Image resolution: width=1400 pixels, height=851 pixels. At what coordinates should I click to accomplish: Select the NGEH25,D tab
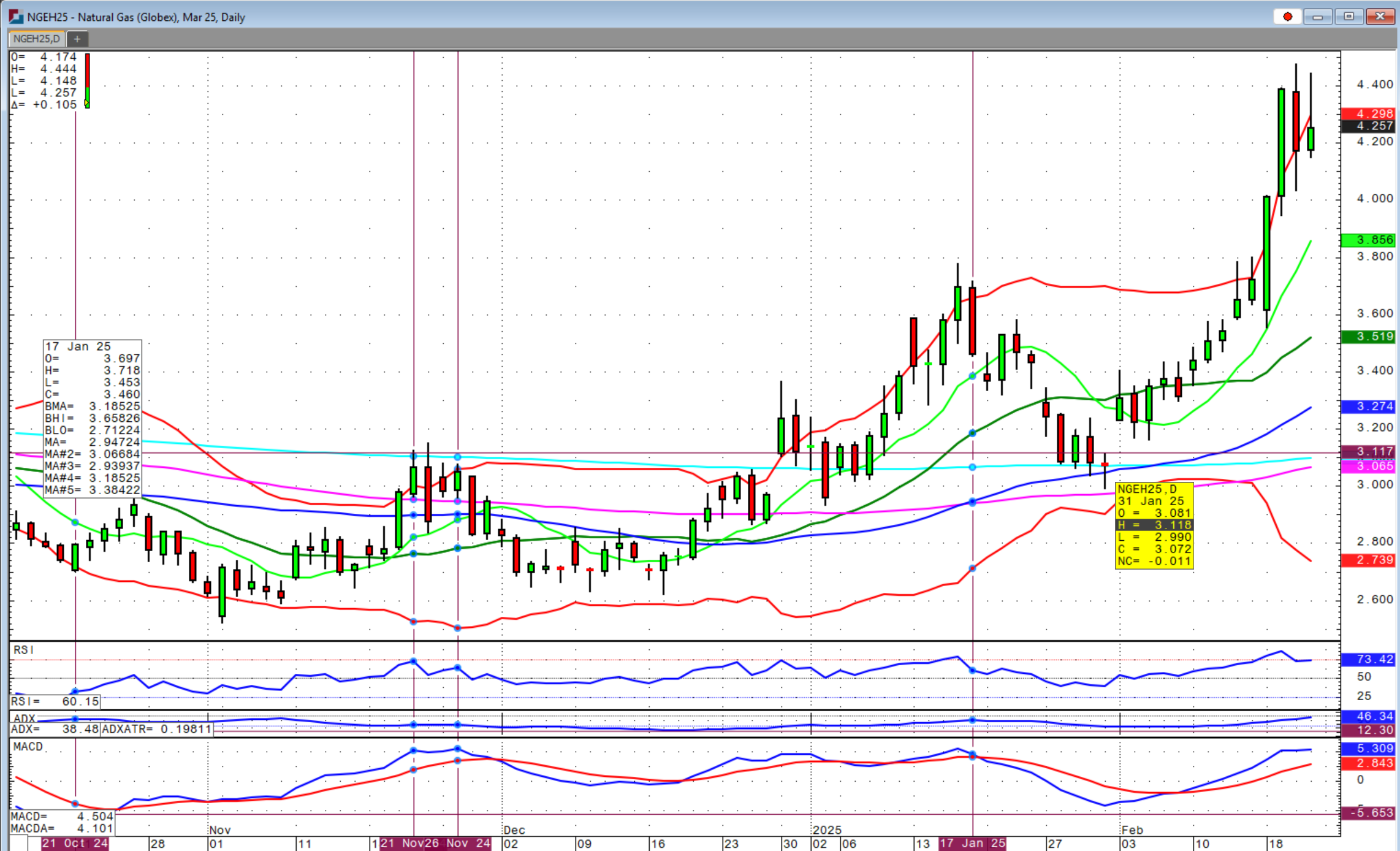coord(37,39)
